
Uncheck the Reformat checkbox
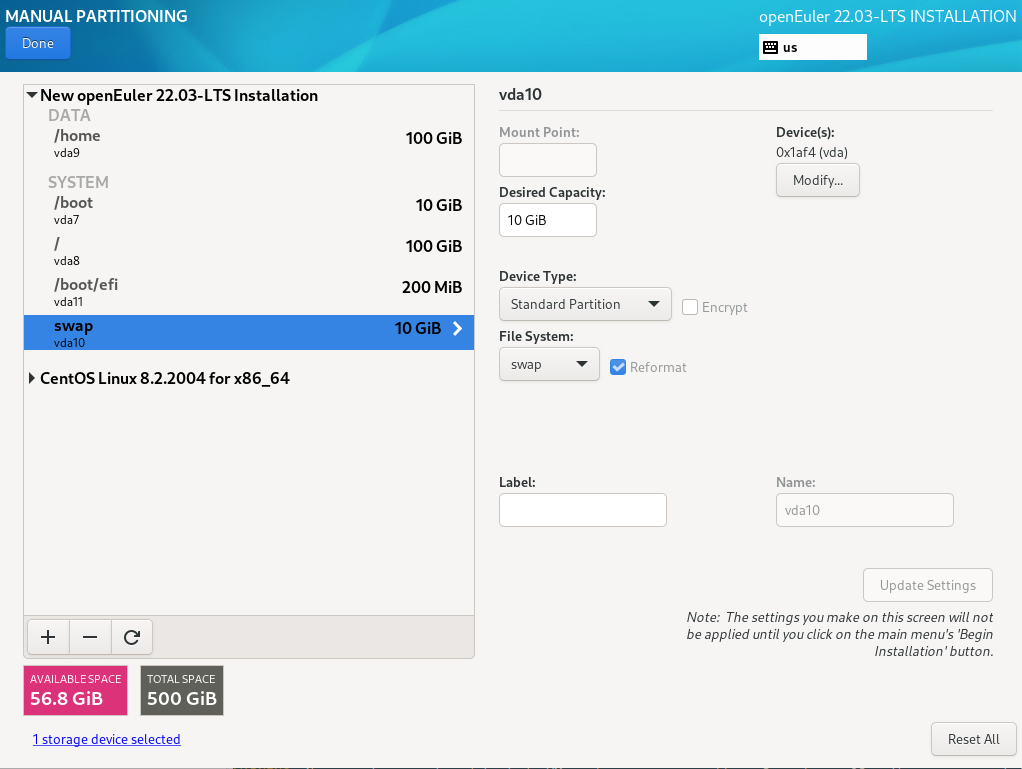(x=618, y=367)
